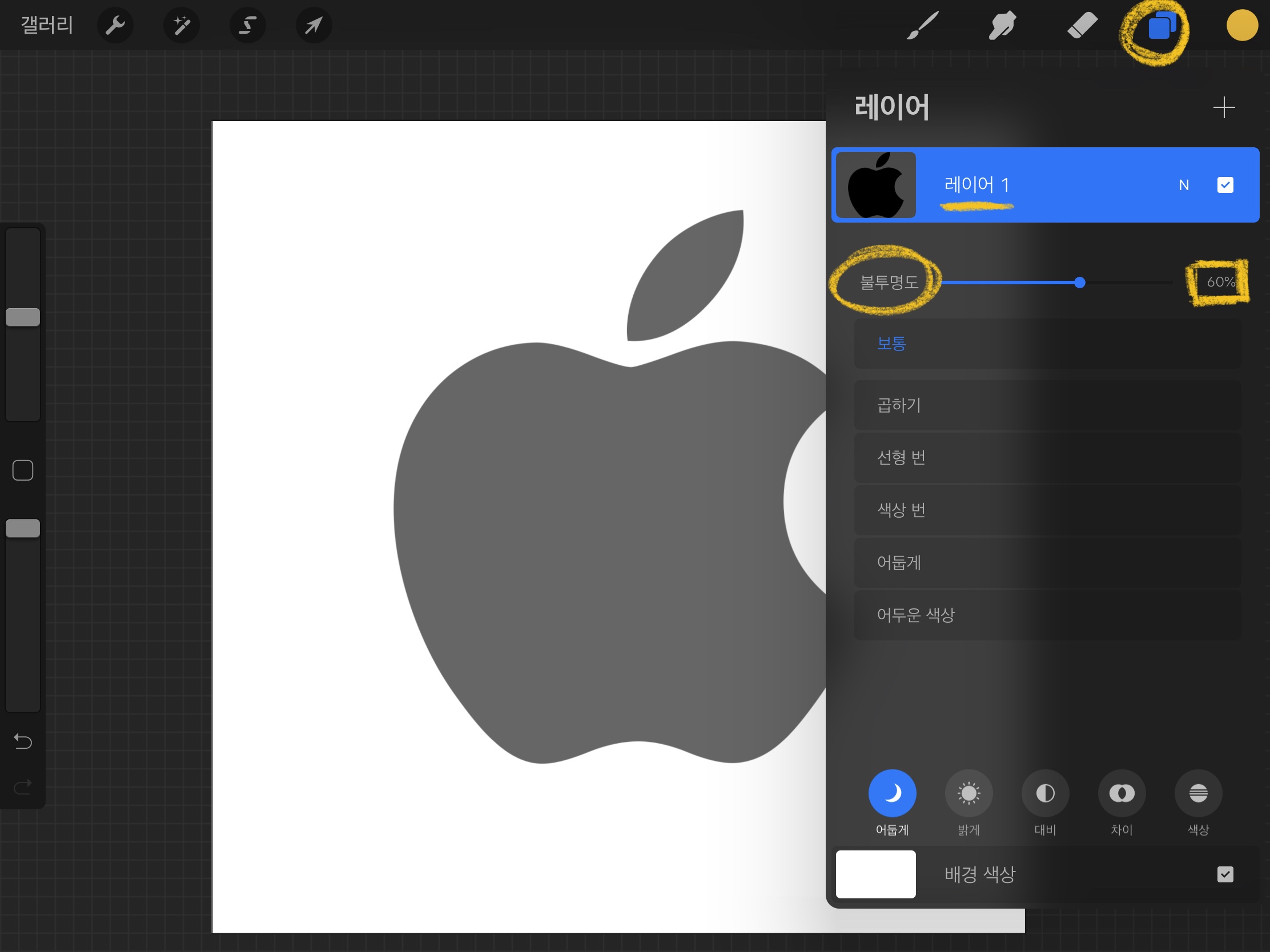Tap the 레이어 1 apple thumbnail
This screenshot has width=1270, height=952.
click(875, 185)
